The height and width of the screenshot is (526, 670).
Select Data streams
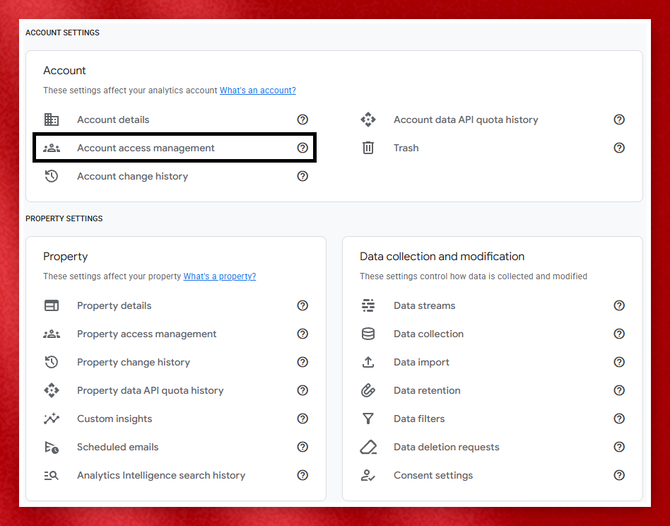point(424,306)
